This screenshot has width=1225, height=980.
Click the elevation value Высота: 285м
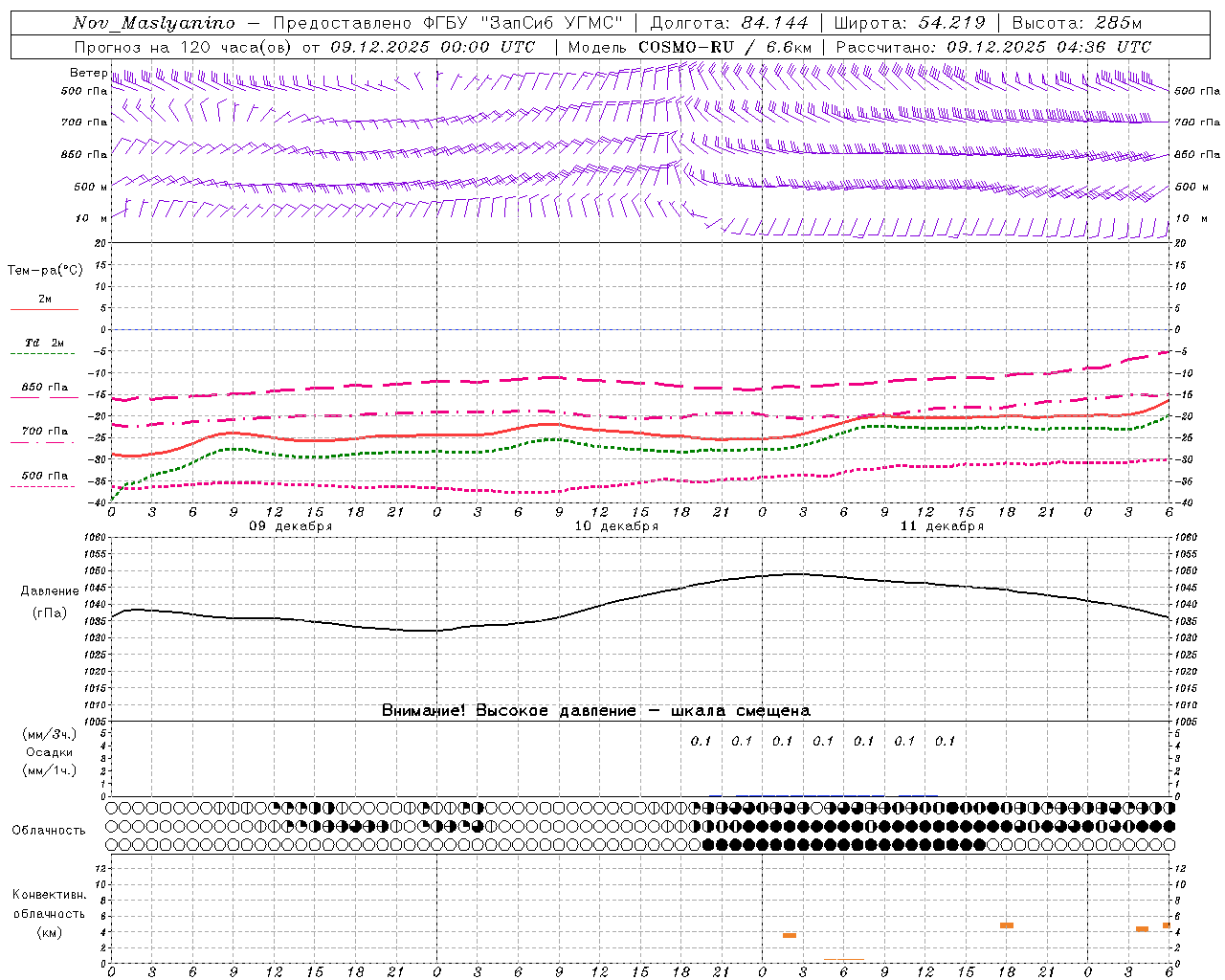click(x=1077, y=23)
